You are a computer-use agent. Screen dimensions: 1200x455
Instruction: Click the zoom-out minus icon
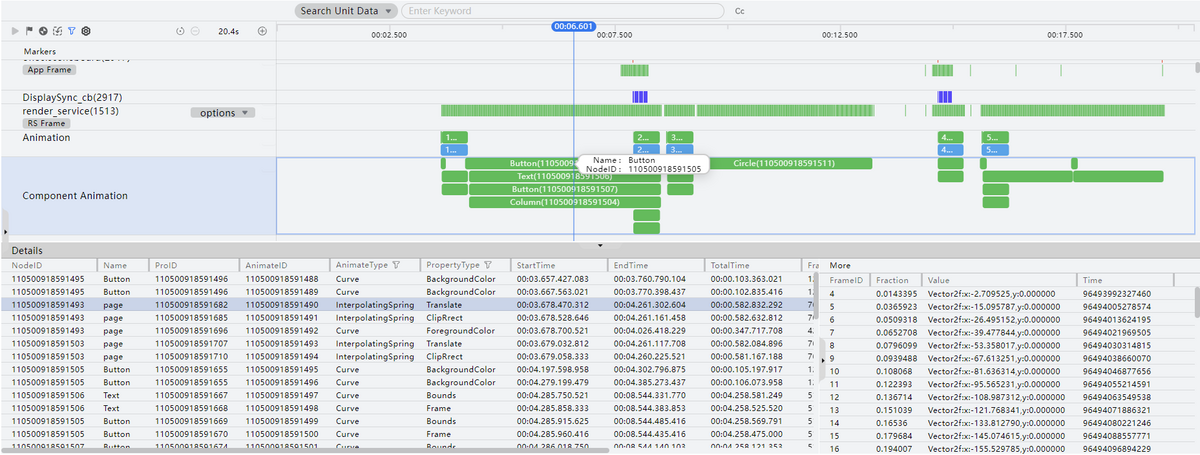pos(194,31)
